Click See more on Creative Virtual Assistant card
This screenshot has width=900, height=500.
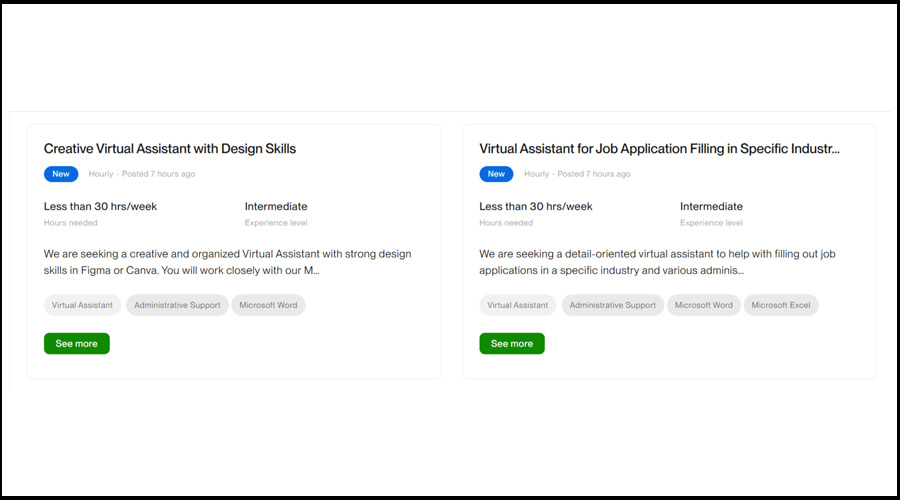[x=77, y=344]
